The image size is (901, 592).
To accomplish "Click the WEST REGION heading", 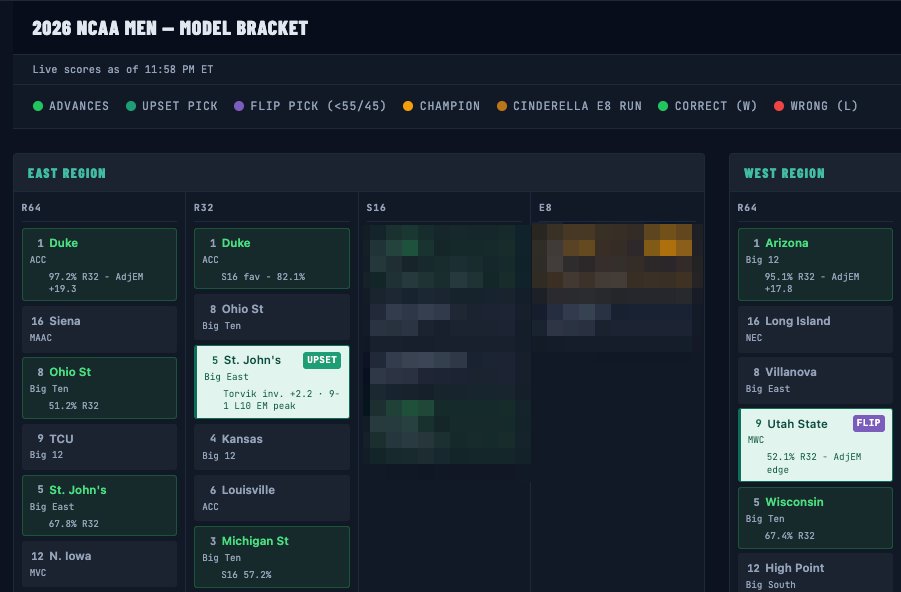I will (x=784, y=173).
